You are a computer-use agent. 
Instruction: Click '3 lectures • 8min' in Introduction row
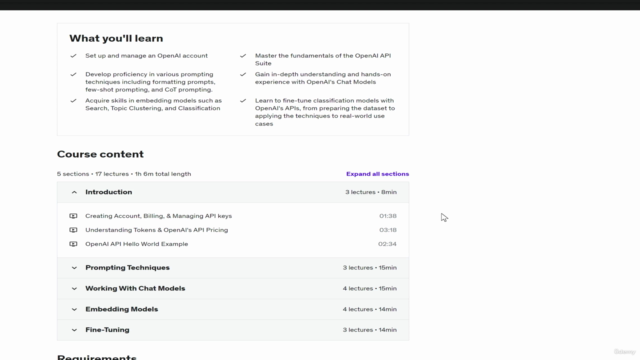[x=371, y=192]
